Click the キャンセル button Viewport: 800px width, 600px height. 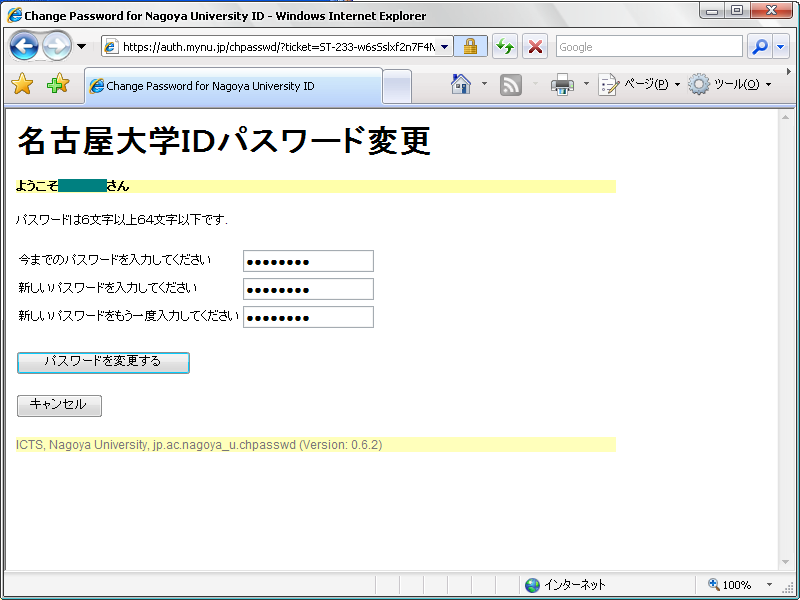pyautogui.click(x=59, y=405)
